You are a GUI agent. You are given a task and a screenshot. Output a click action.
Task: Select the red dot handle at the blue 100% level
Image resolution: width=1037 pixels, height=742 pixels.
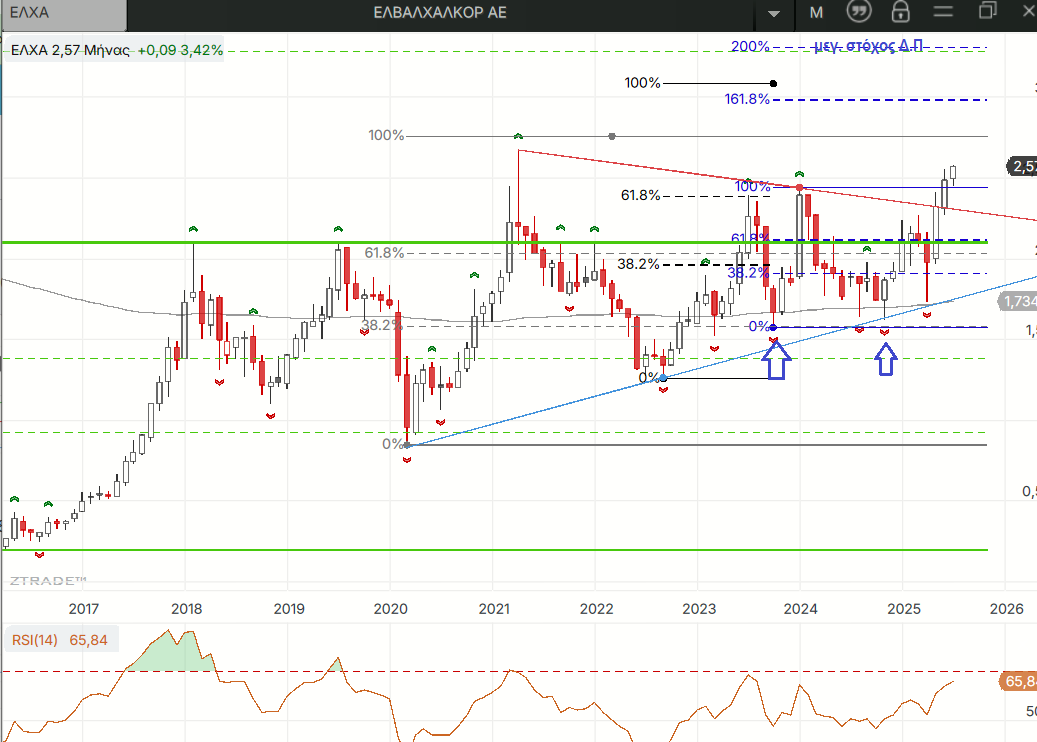click(800, 188)
